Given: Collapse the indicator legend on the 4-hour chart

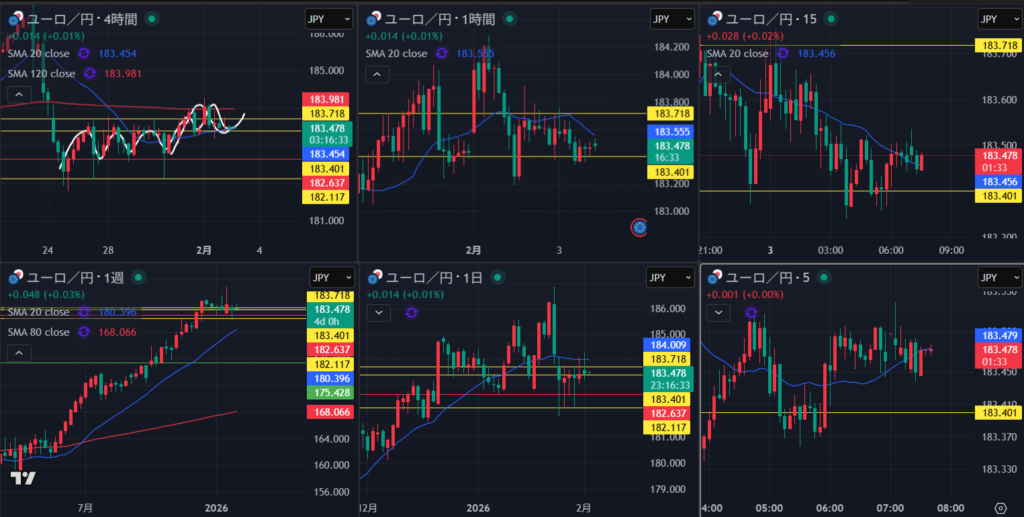Looking at the screenshot, I should tap(16, 95).
